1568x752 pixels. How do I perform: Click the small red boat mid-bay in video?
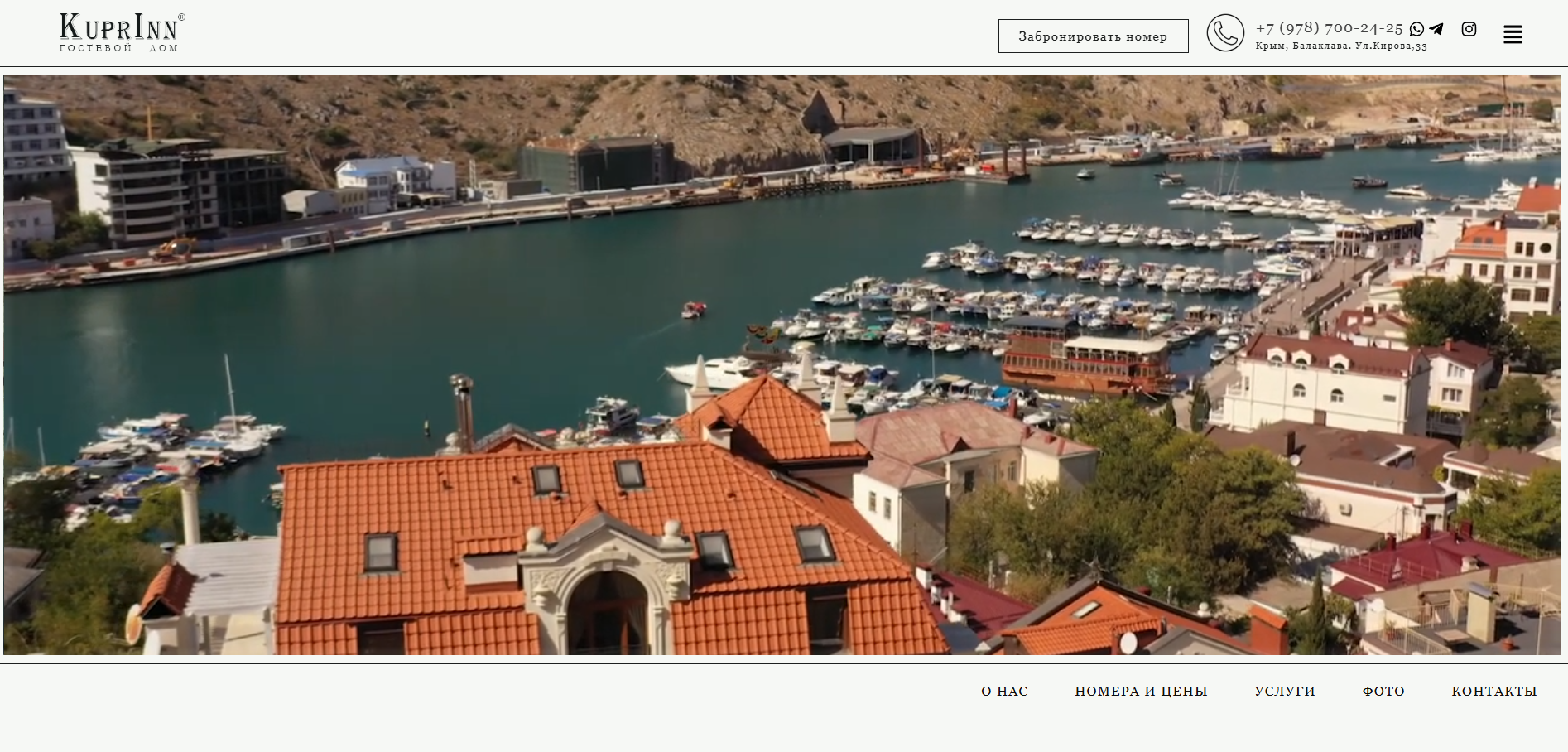(694, 310)
